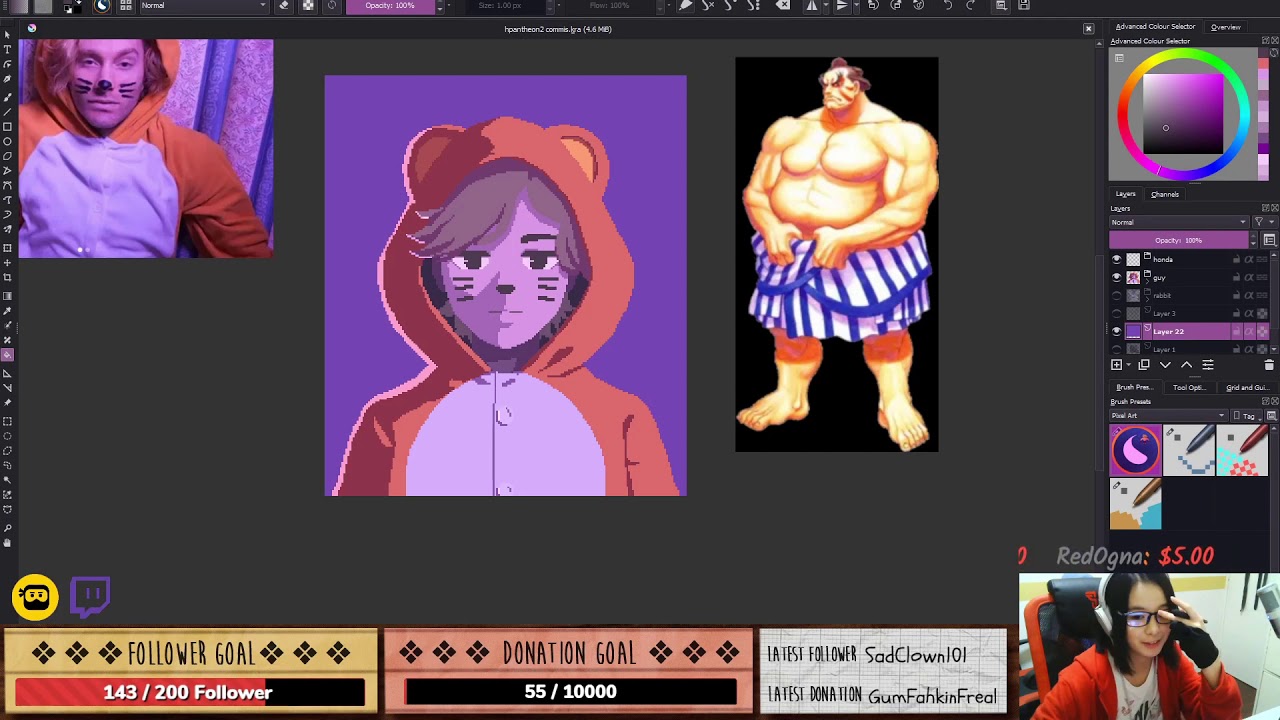The width and height of the screenshot is (1280, 720).
Task: Switch to the Overview tab
Action: 1226,27
